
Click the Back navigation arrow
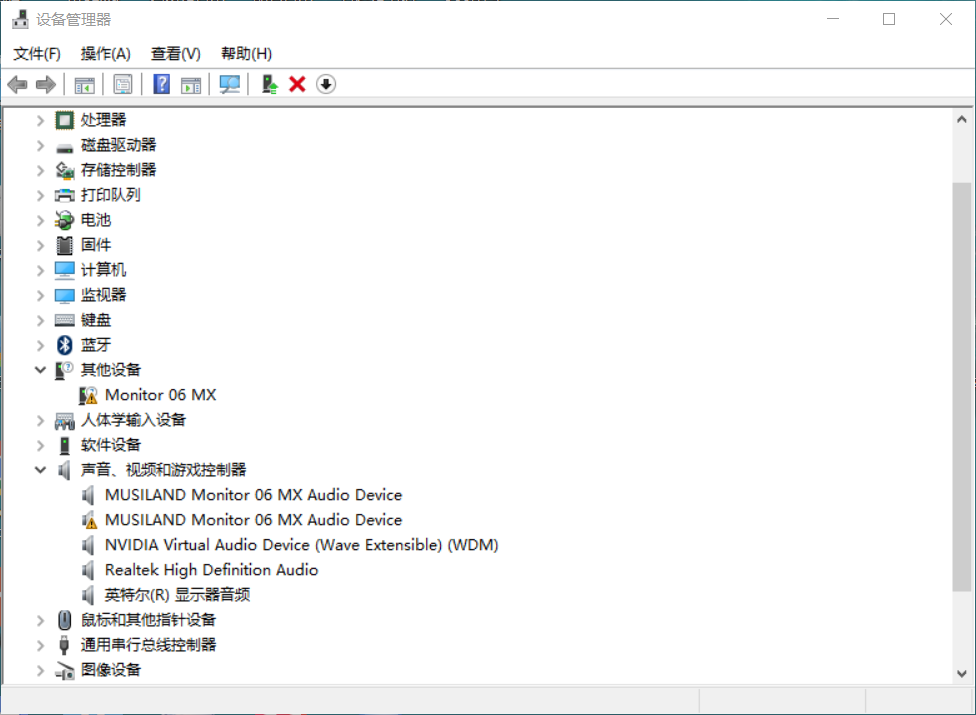coord(17,84)
